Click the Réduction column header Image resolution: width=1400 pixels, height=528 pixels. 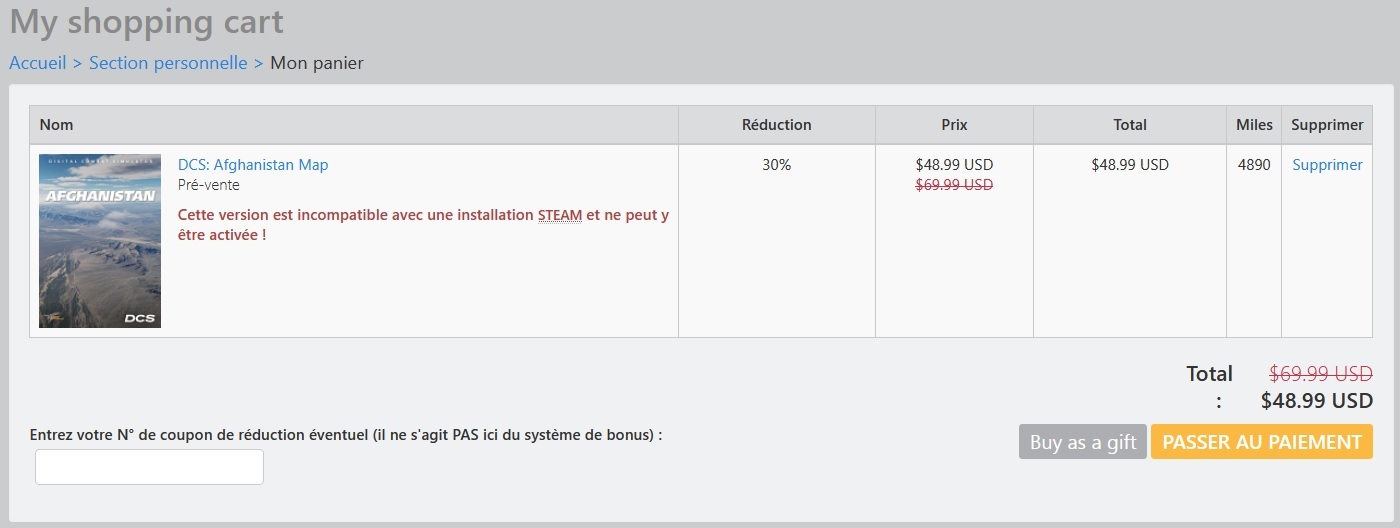[776, 125]
